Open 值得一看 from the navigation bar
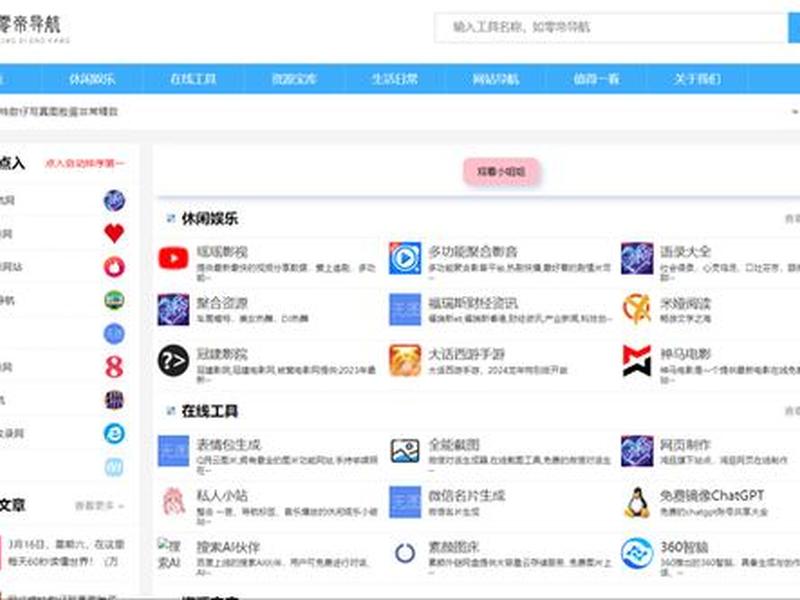 [596, 79]
